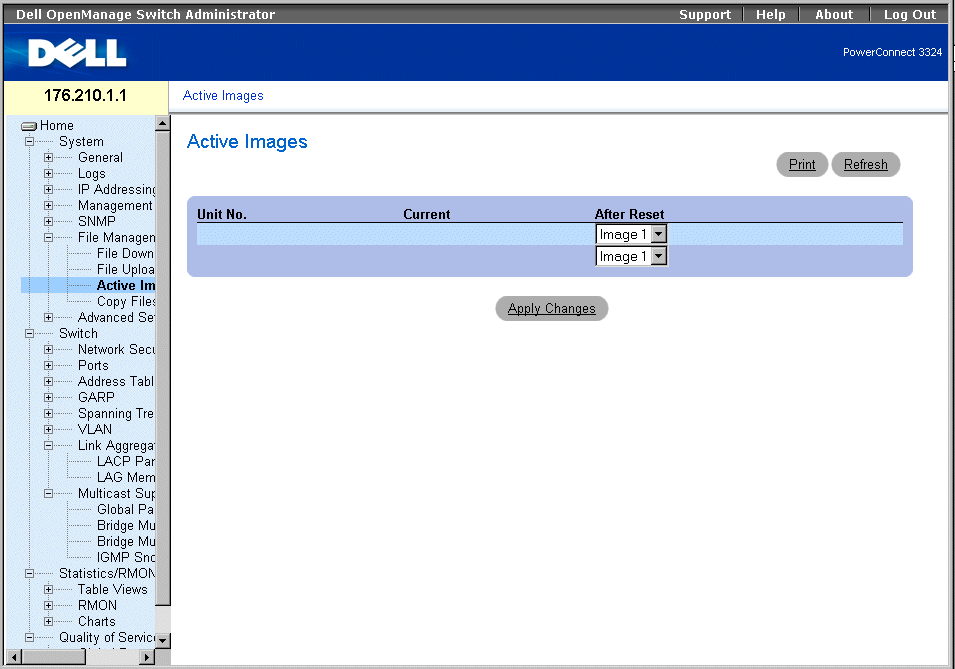Expand the Advanced Settings node

click(x=48, y=317)
